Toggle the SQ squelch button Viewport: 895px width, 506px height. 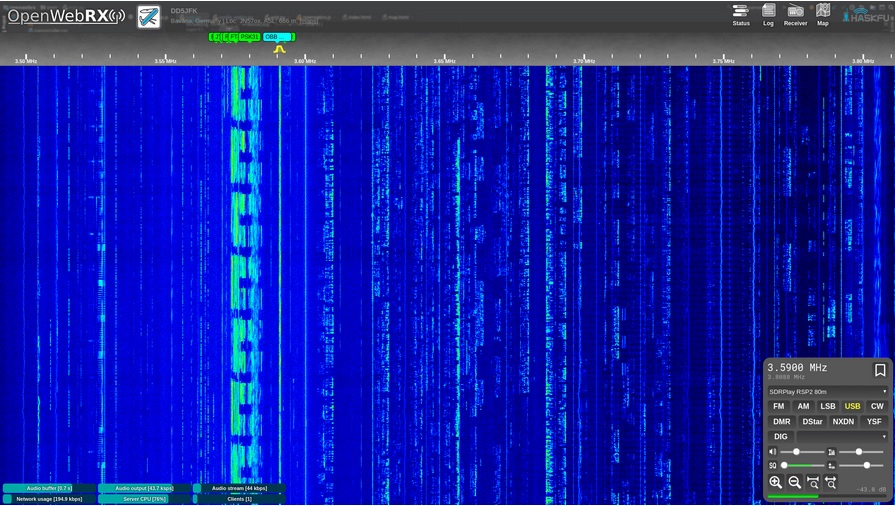(772, 466)
